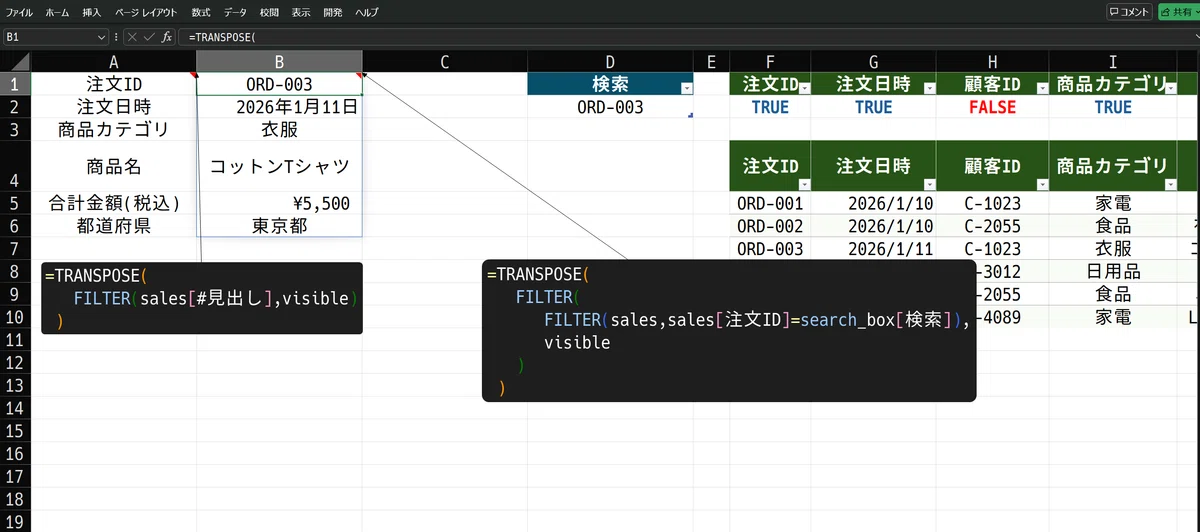Select the column C header
This screenshot has height=532, width=1200.
(x=444, y=62)
